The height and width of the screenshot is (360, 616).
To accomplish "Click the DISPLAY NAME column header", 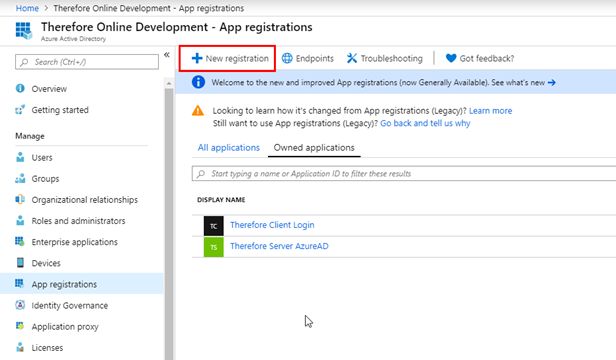I will click(x=221, y=200).
